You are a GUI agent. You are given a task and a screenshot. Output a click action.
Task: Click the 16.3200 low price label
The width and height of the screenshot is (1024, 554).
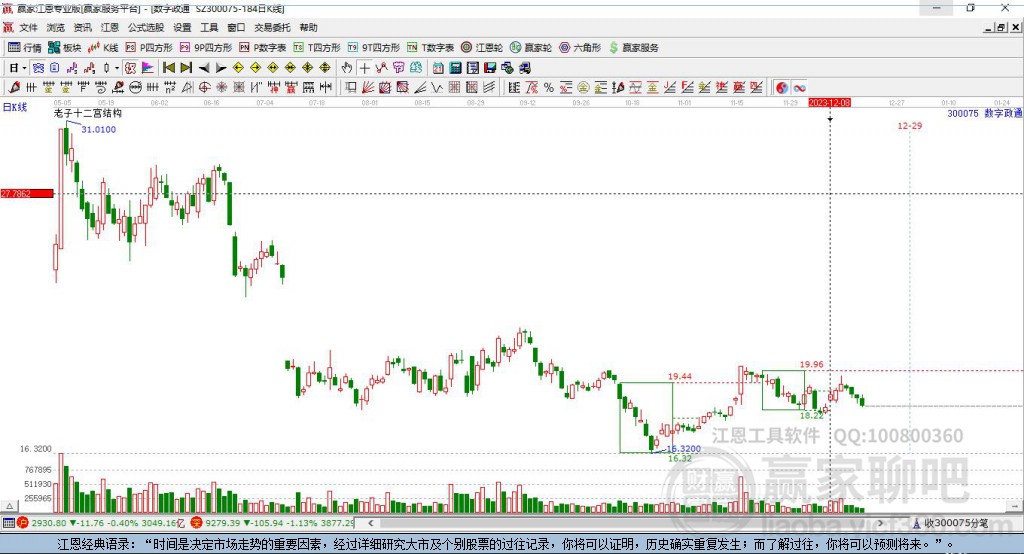[684, 449]
